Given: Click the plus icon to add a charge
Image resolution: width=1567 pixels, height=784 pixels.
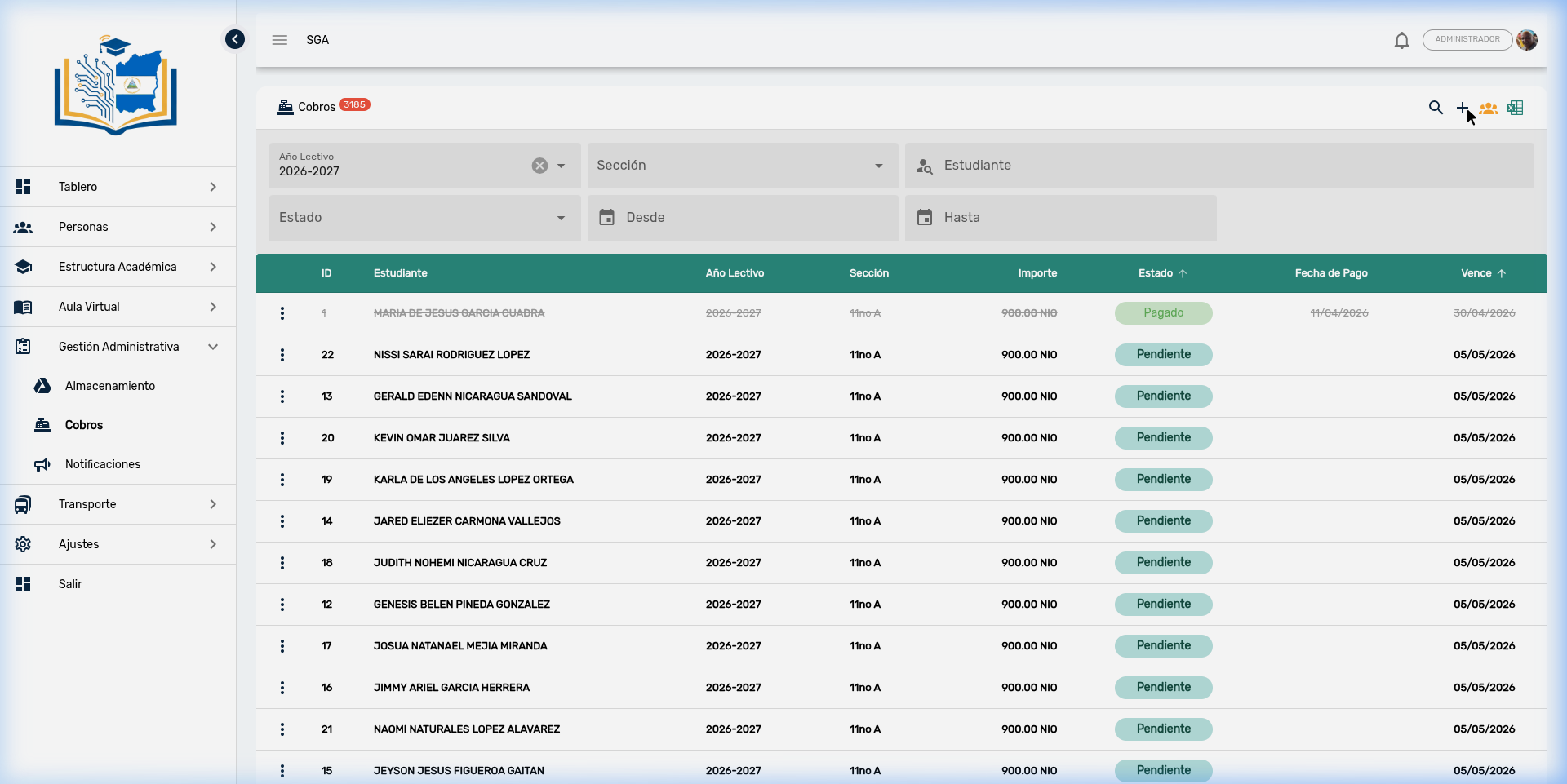Looking at the screenshot, I should point(1462,108).
